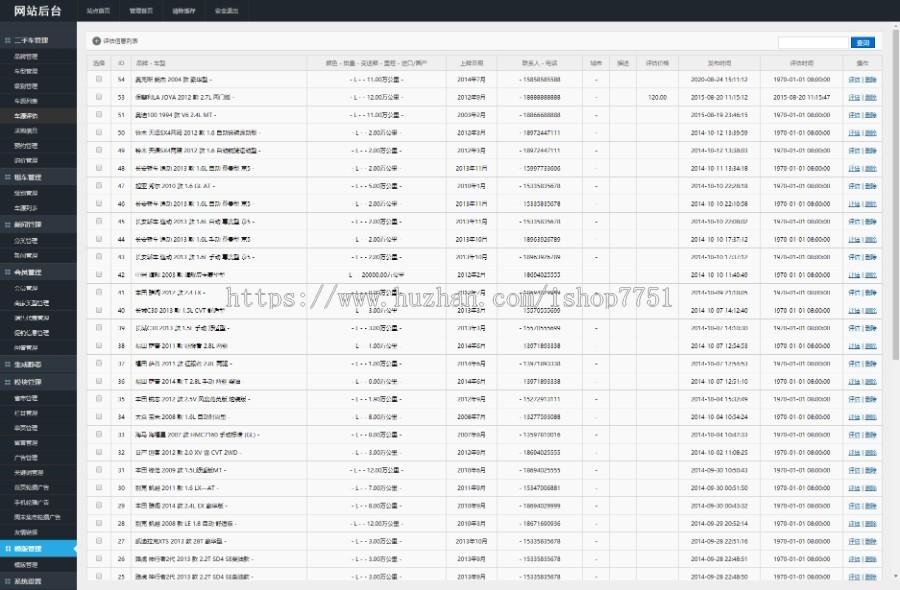
Task: Click the round icon beside 评估信息列表 title
Action: pyautogui.click(x=96, y=41)
